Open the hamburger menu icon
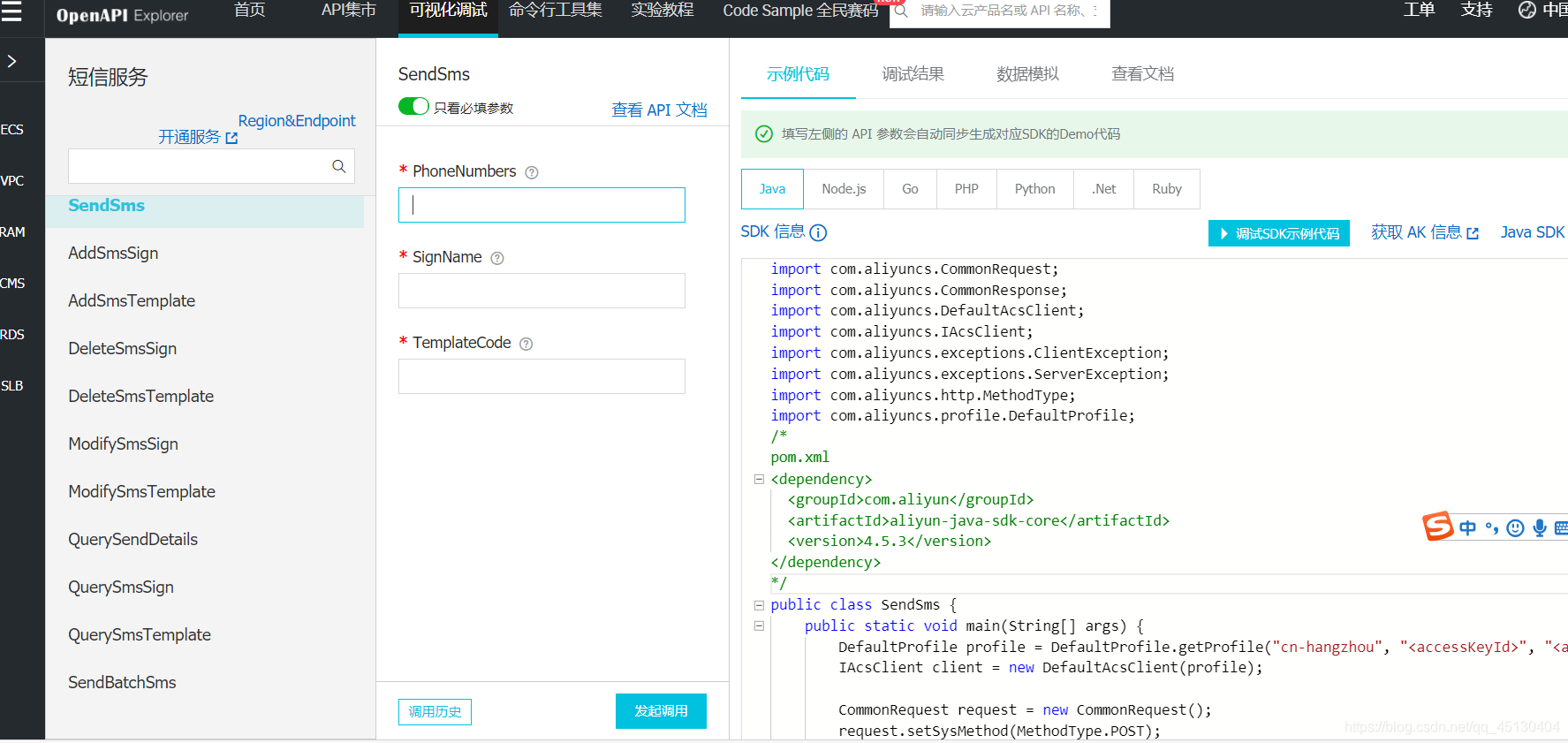This screenshot has width=1568, height=743. (x=11, y=11)
